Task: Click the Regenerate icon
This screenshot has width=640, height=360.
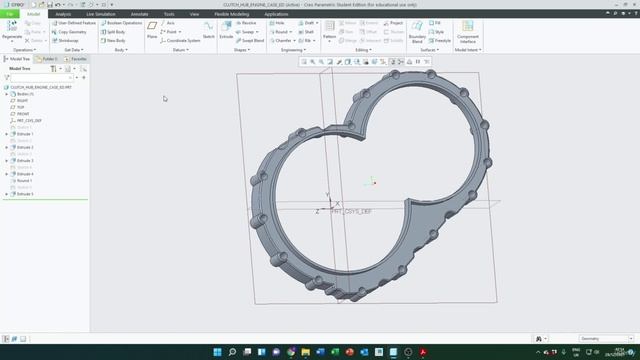Action: (x=12, y=27)
